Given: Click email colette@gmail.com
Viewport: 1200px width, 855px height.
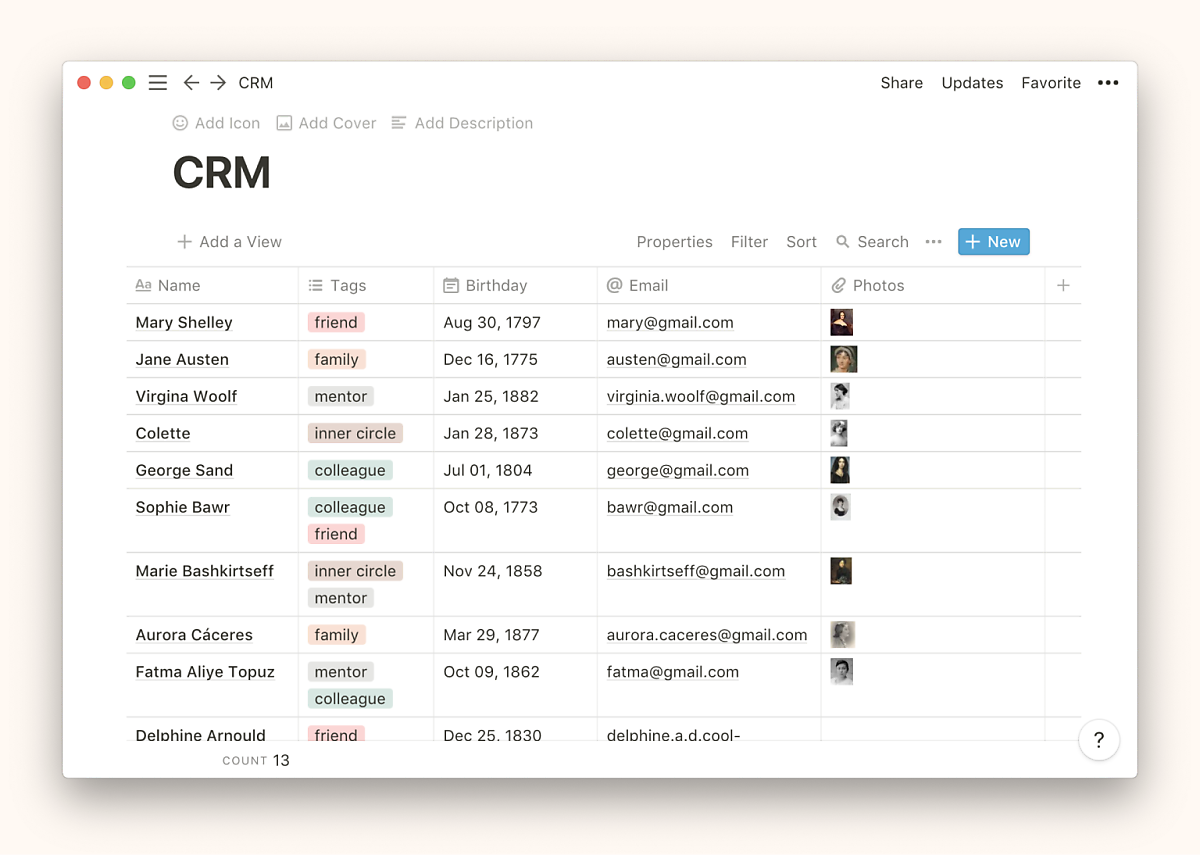Looking at the screenshot, I should click(677, 433).
